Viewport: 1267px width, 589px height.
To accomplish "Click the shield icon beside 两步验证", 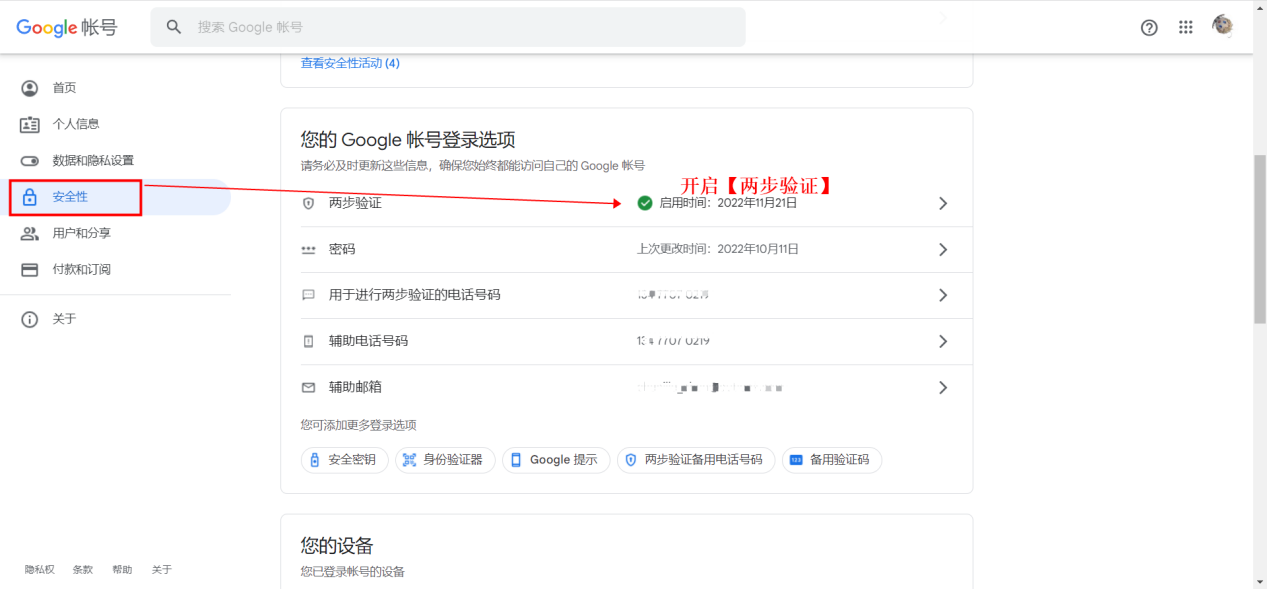I will coord(308,203).
